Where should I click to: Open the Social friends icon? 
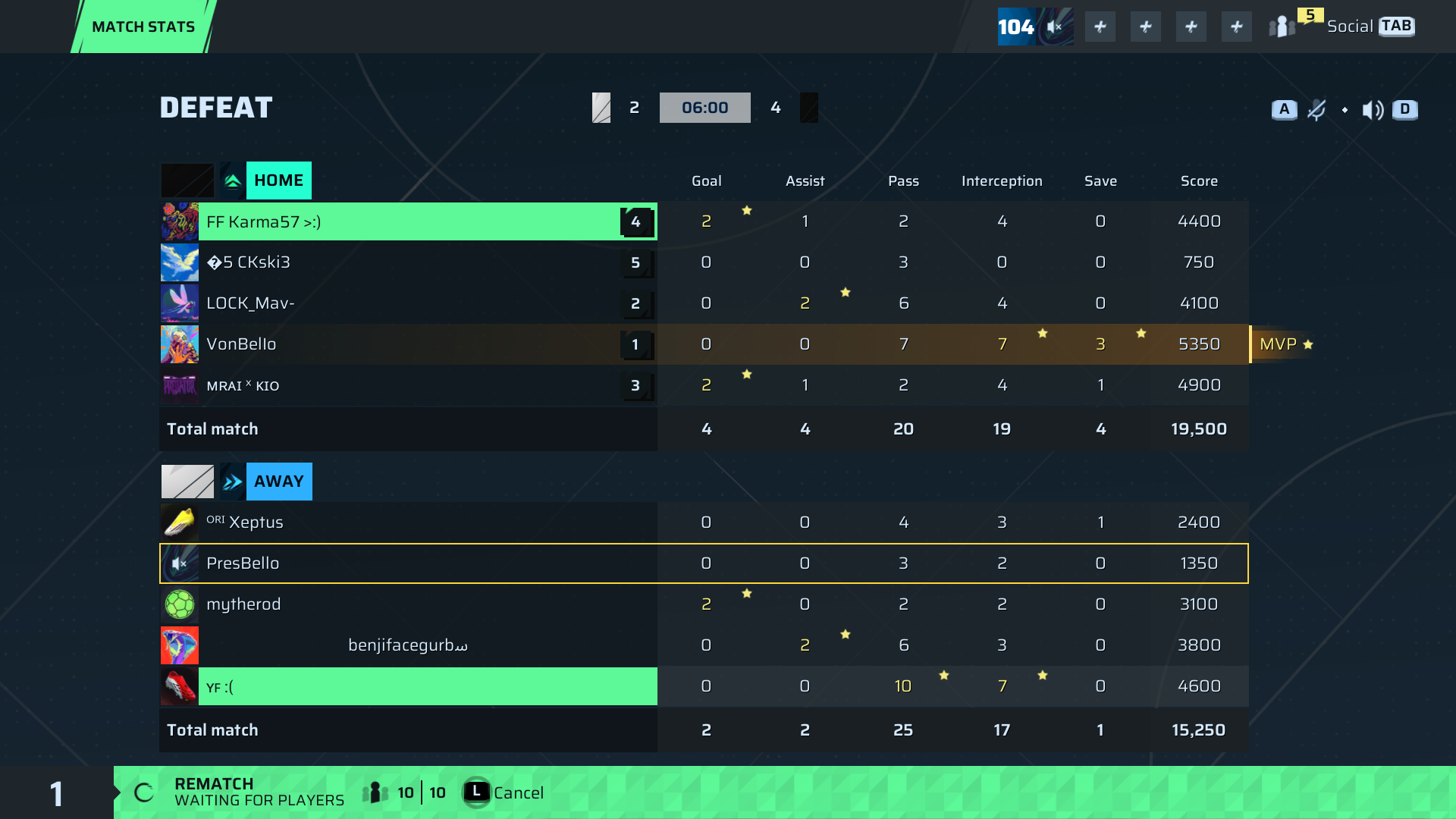tap(1282, 27)
